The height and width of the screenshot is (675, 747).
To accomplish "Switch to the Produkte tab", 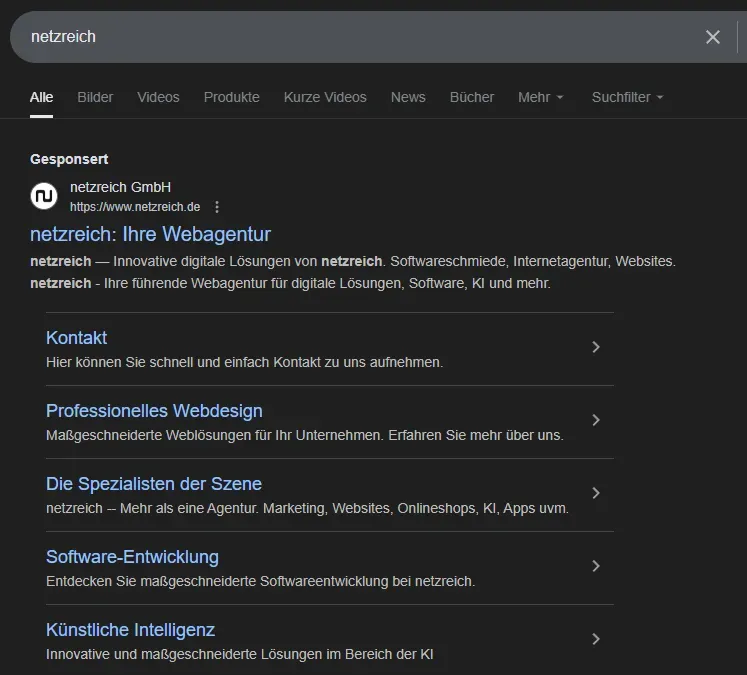I will 232,97.
